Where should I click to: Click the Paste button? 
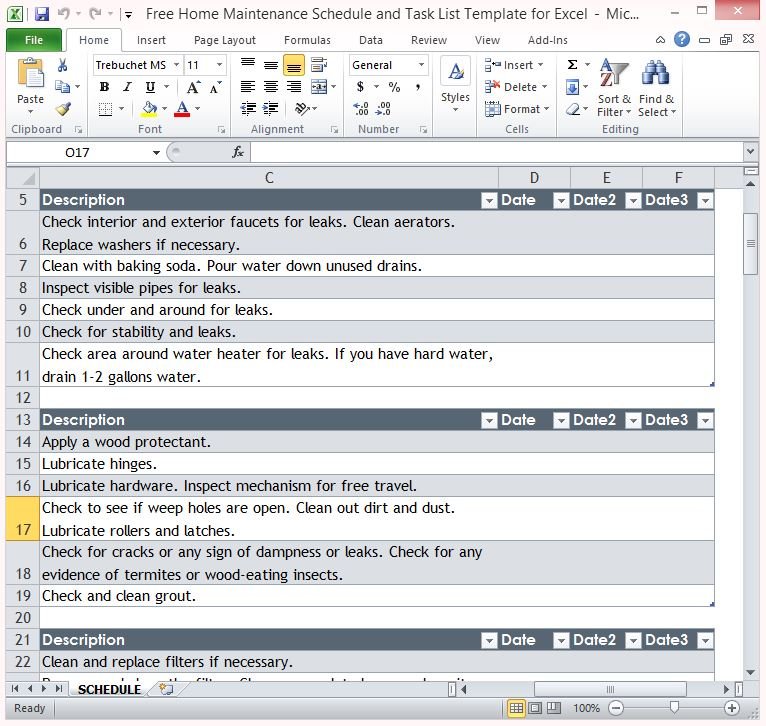coord(31,83)
